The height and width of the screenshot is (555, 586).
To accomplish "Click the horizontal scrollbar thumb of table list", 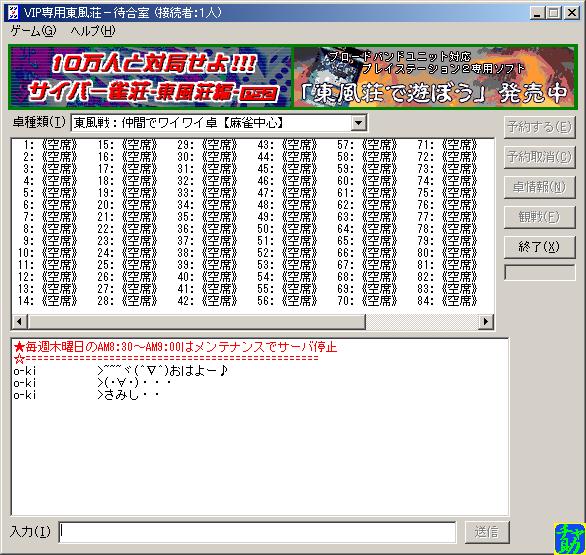I will tap(197, 321).
